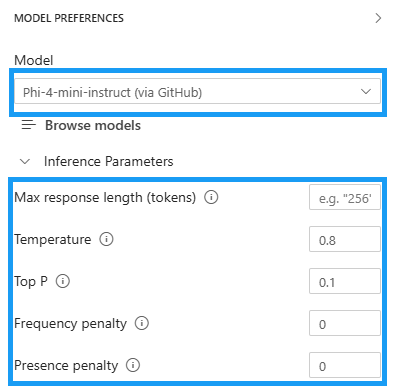The width and height of the screenshot is (393, 392).
Task: Click the model dropdown arrow
Action: tap(366, 91)
